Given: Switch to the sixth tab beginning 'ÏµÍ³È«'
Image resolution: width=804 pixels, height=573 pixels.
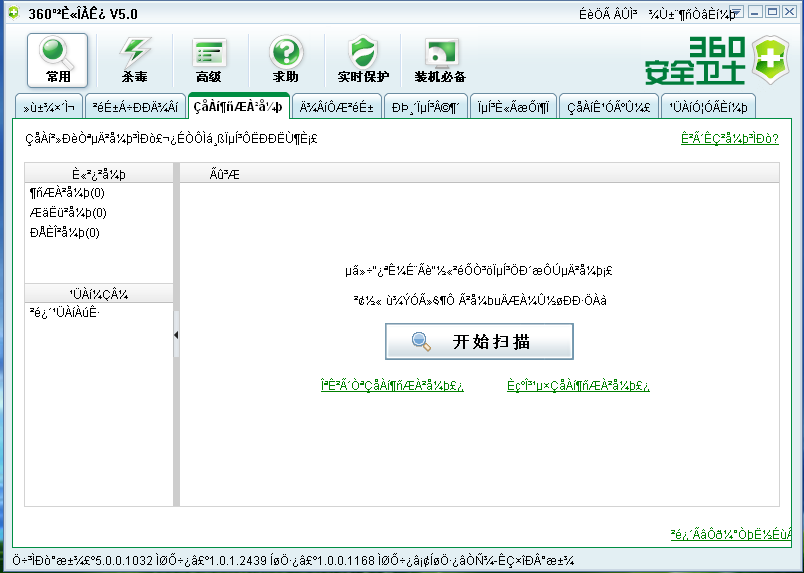Looking at the screenshot, I should pyautogui.click(x=513, y=107).
